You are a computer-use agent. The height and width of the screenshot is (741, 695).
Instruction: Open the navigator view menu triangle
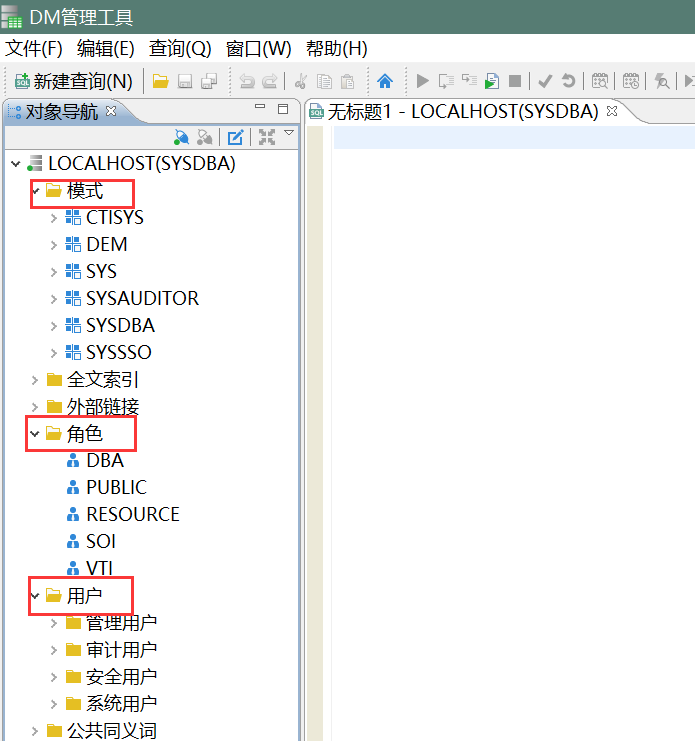coord(289,133)
